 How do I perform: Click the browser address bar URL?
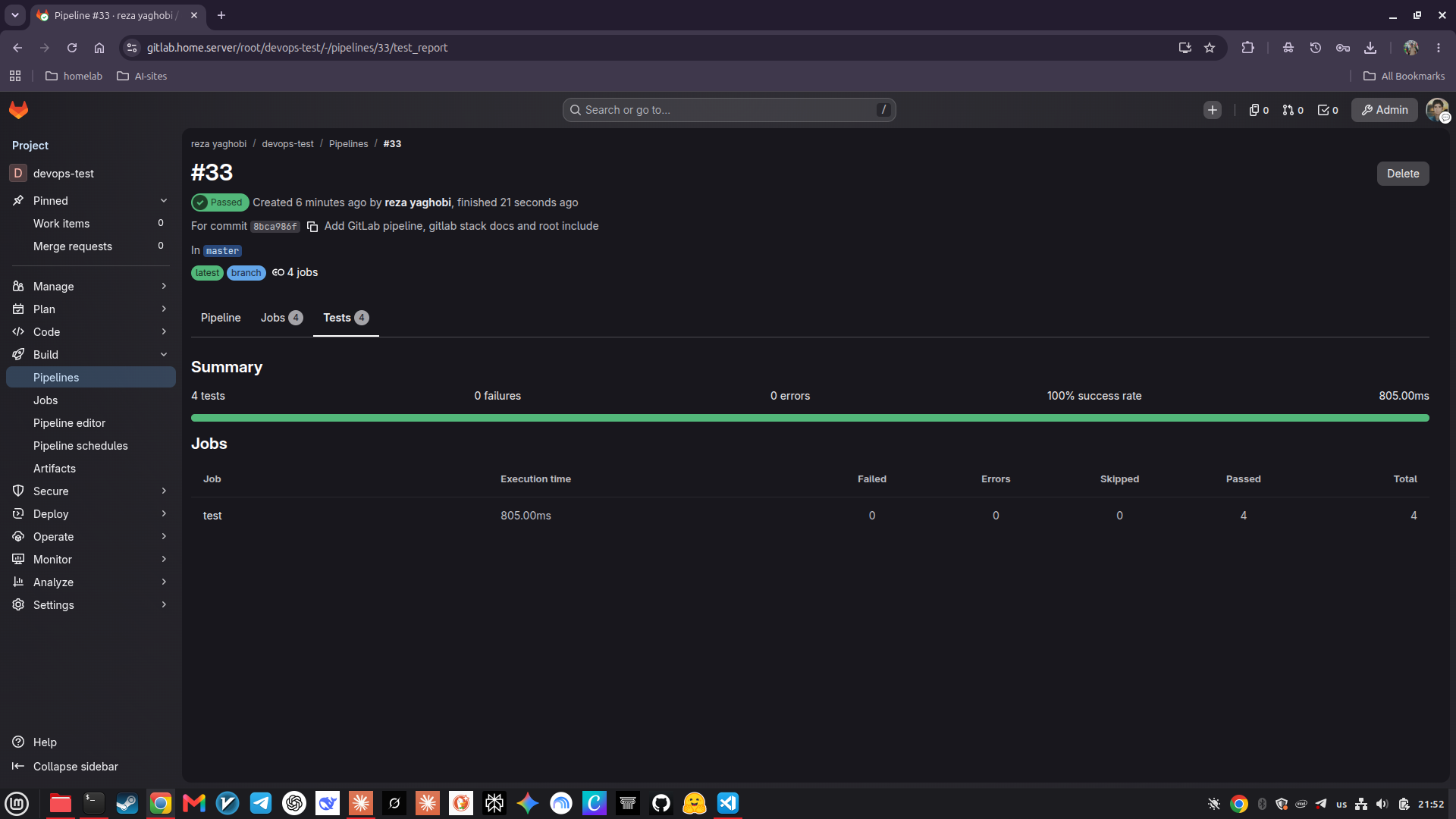tap(297, 48)
